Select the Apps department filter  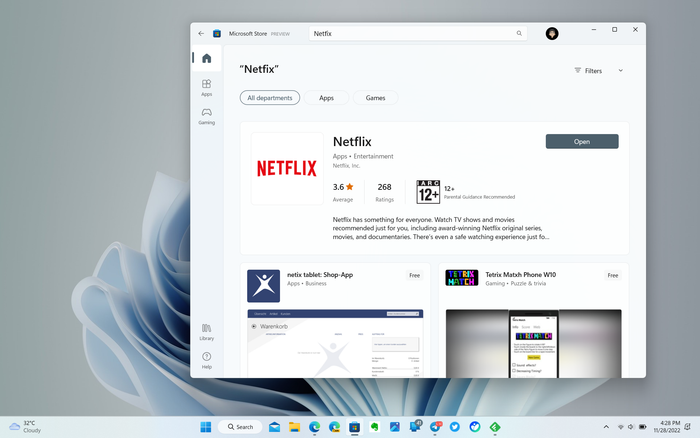click(326, 98)
